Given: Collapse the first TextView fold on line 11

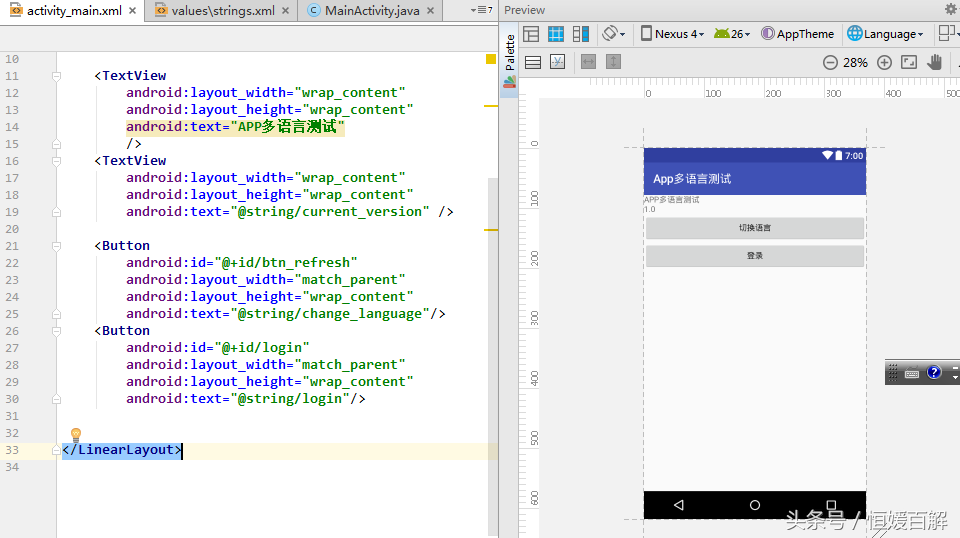Looking at the screenshot, I should pos(56,76).
